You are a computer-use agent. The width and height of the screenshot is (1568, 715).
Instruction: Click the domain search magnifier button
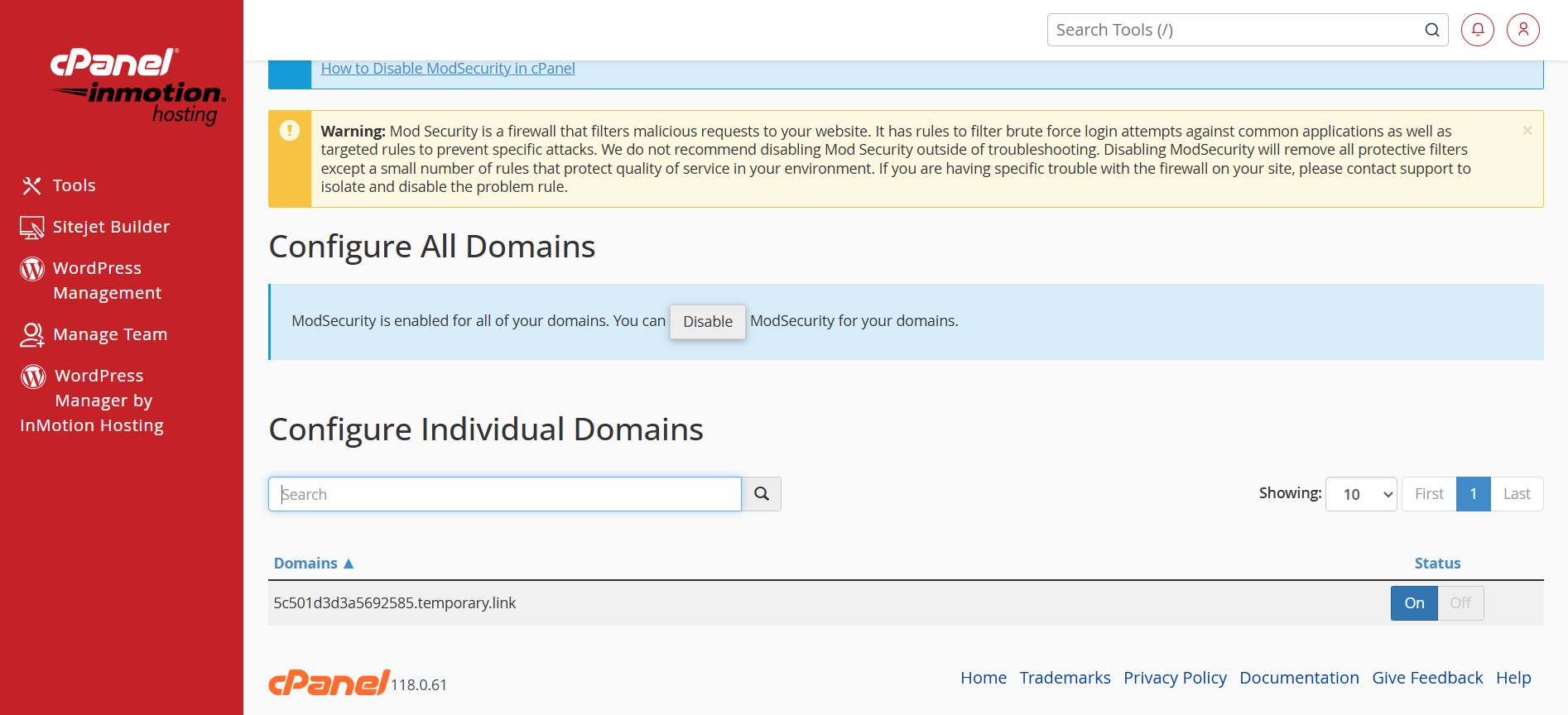click(x=762, y=494)
